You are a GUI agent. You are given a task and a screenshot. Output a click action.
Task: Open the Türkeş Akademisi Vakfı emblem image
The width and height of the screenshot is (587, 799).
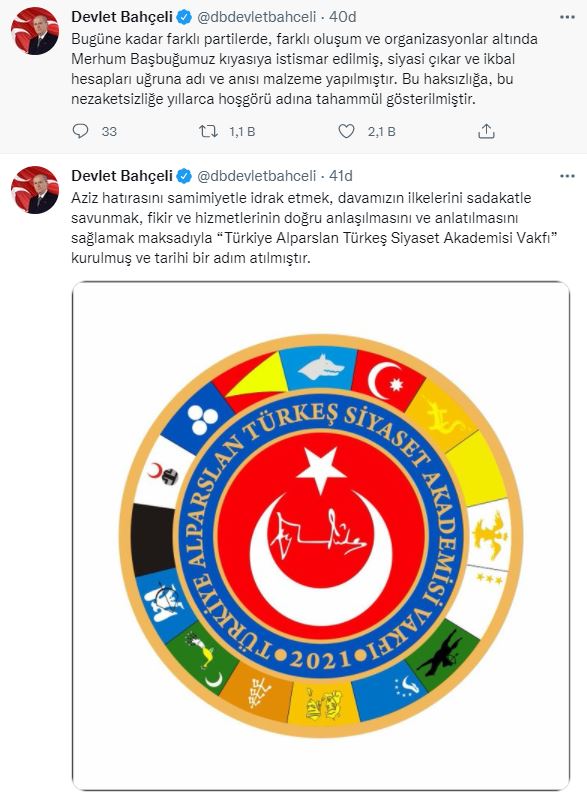click(x=321, y=536)
